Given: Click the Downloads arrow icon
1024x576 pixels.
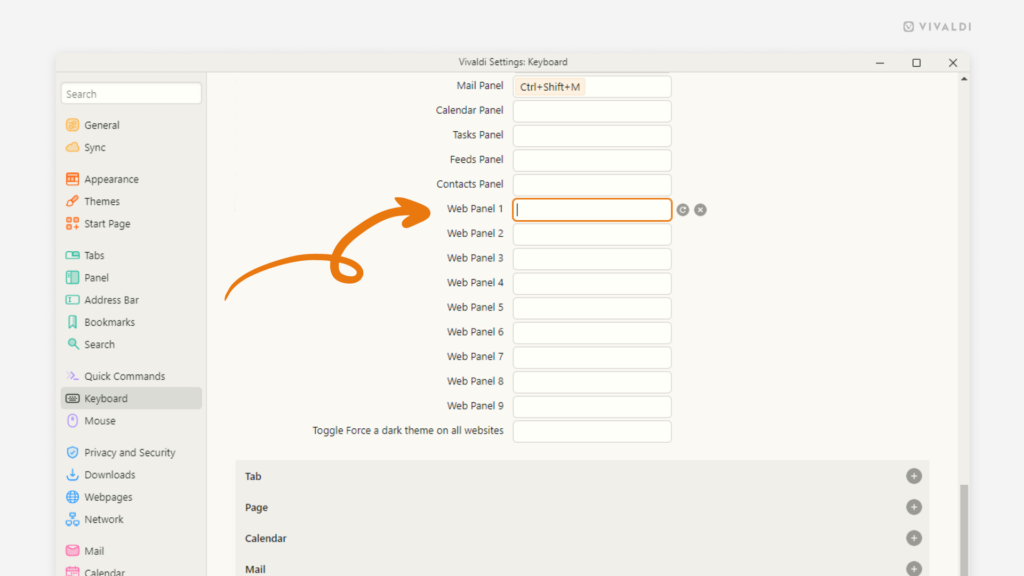Looking at the screenshot, I should pos(72,475).
